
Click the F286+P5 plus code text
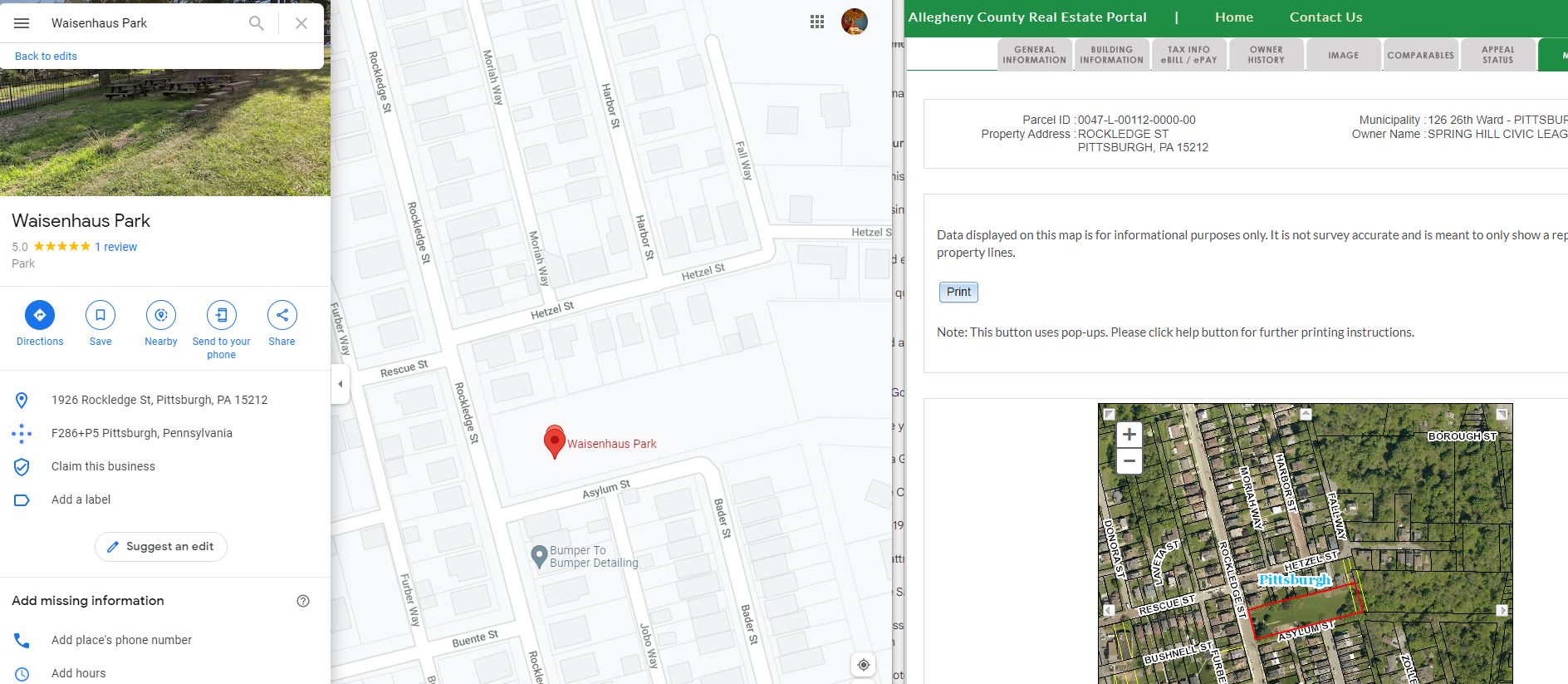point(142,433)
